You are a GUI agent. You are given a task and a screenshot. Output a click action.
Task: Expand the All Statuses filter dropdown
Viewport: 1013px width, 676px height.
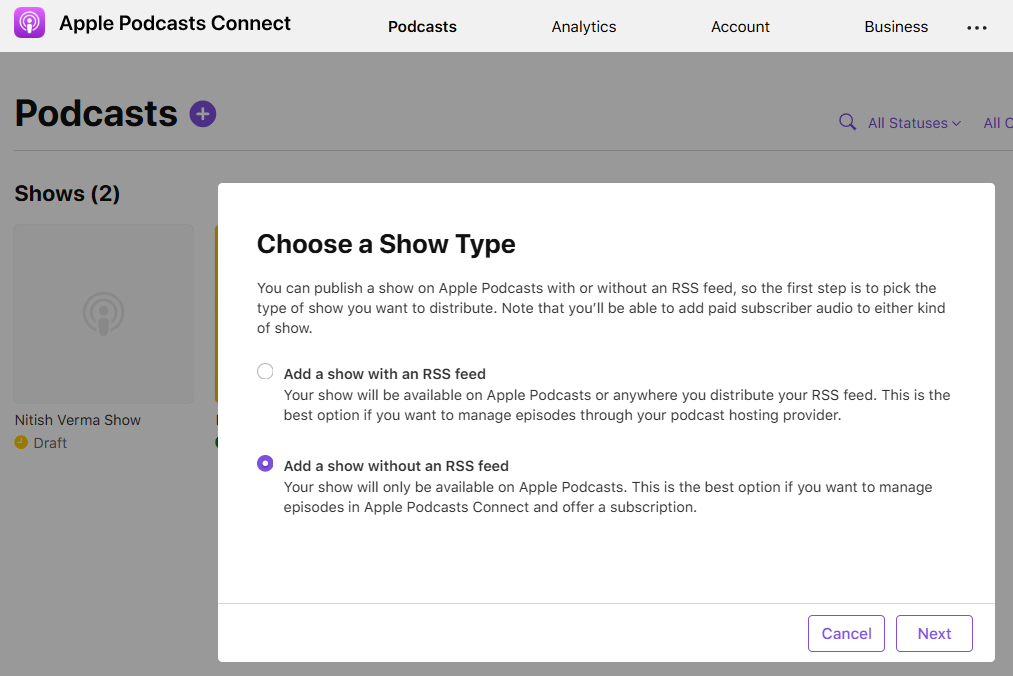tap(914, 123)
